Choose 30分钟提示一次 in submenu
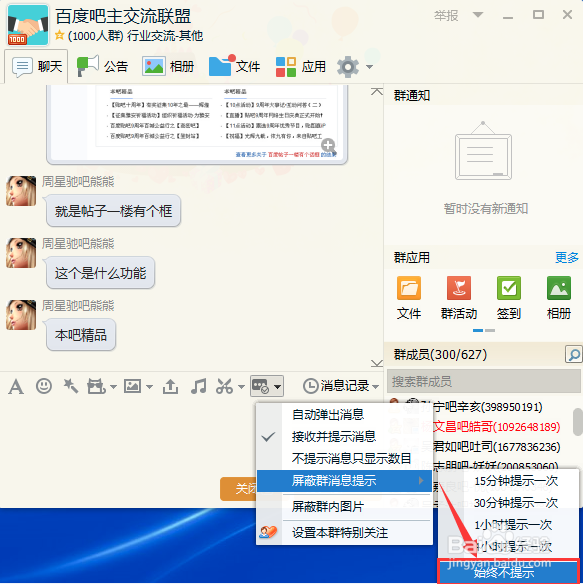The height and width of the screenshot is (584, 583). tap(509, 503)
